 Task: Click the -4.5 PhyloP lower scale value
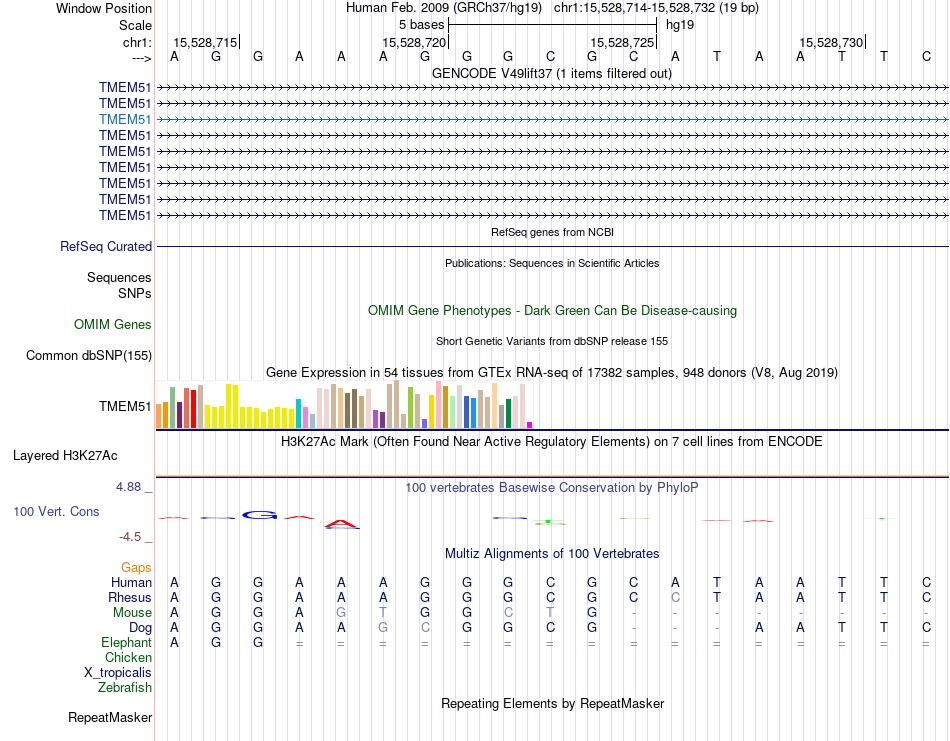click(130, 537)
